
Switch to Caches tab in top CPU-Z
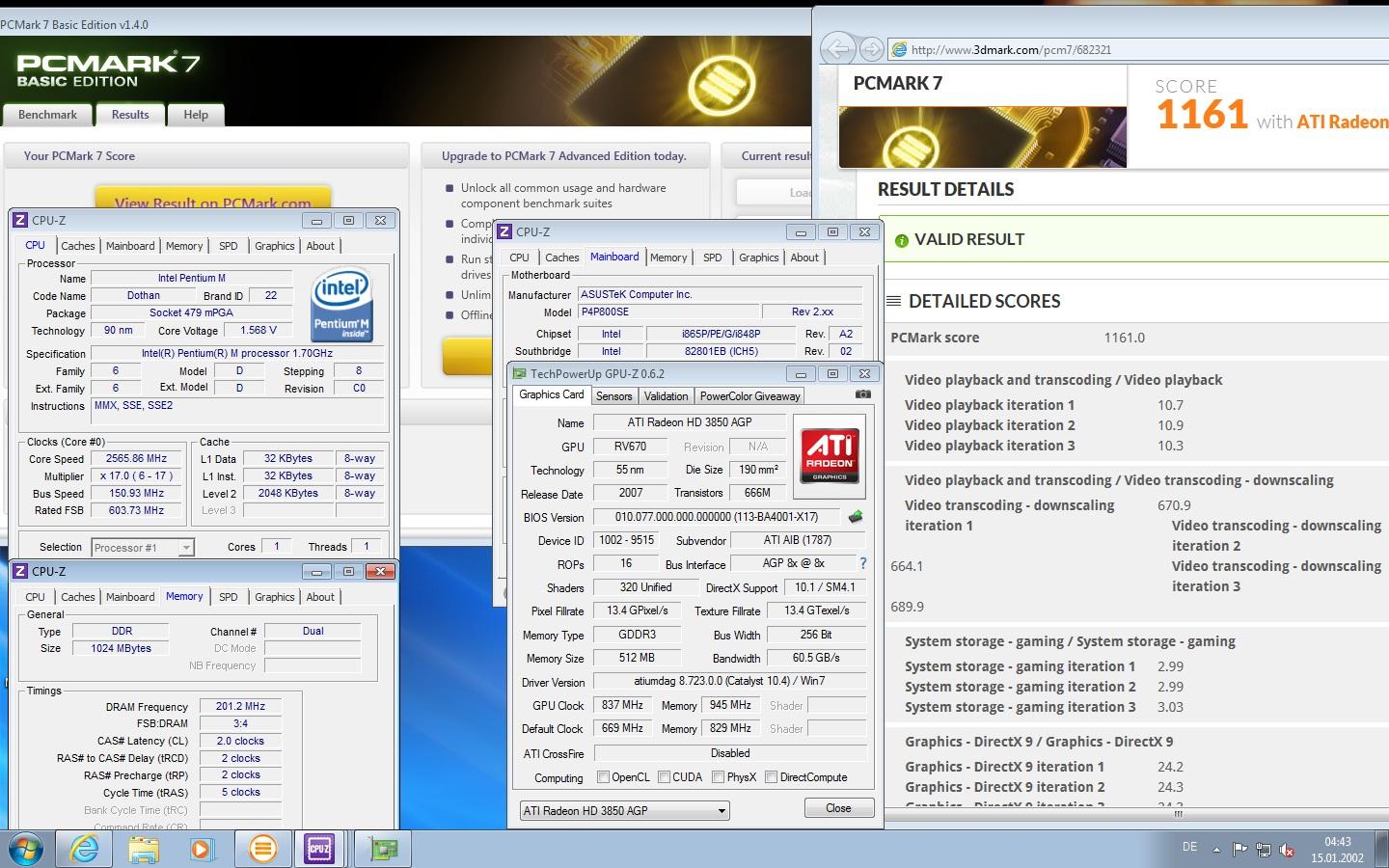[78, 246]
